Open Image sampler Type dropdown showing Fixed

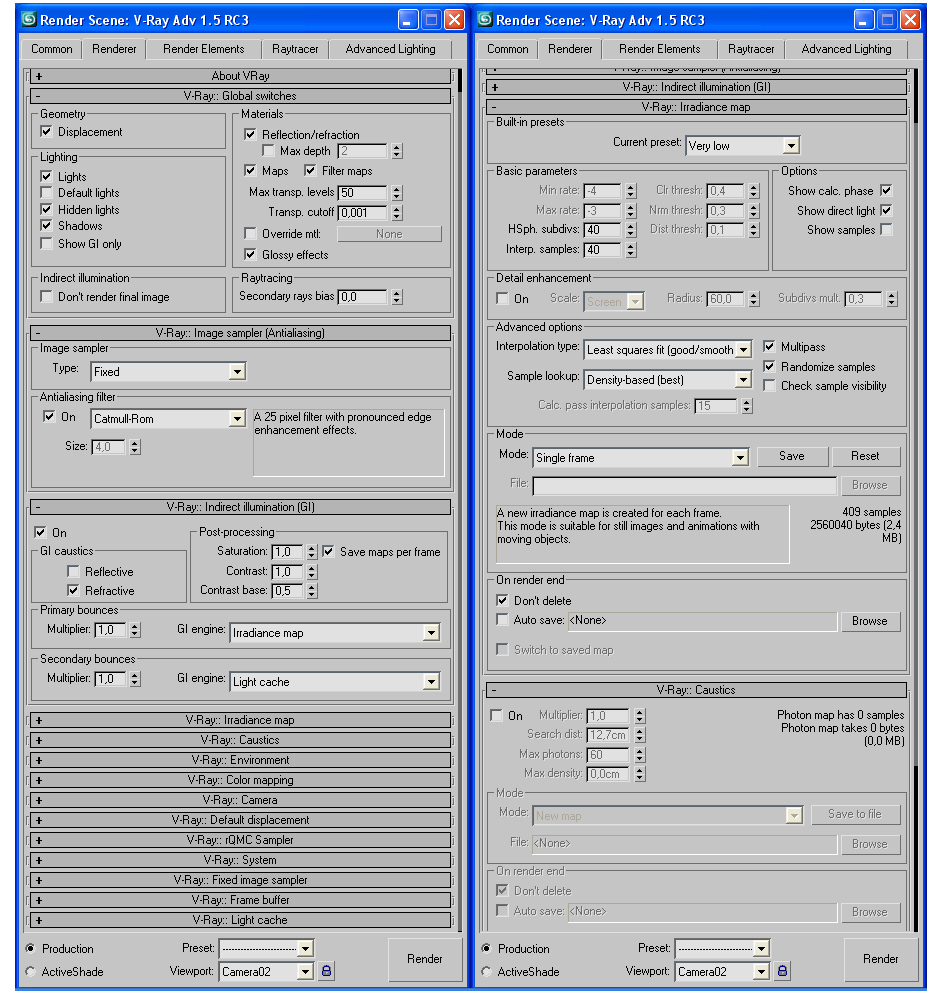[168, 371]
